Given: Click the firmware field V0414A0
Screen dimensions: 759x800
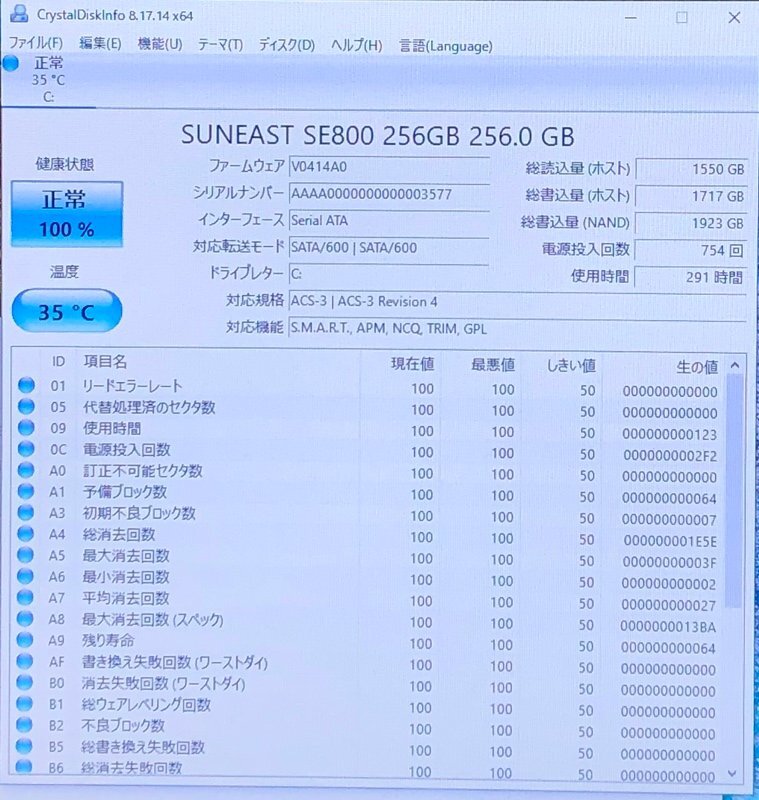Looking at the screenshot, I should [x=389, y=167].
